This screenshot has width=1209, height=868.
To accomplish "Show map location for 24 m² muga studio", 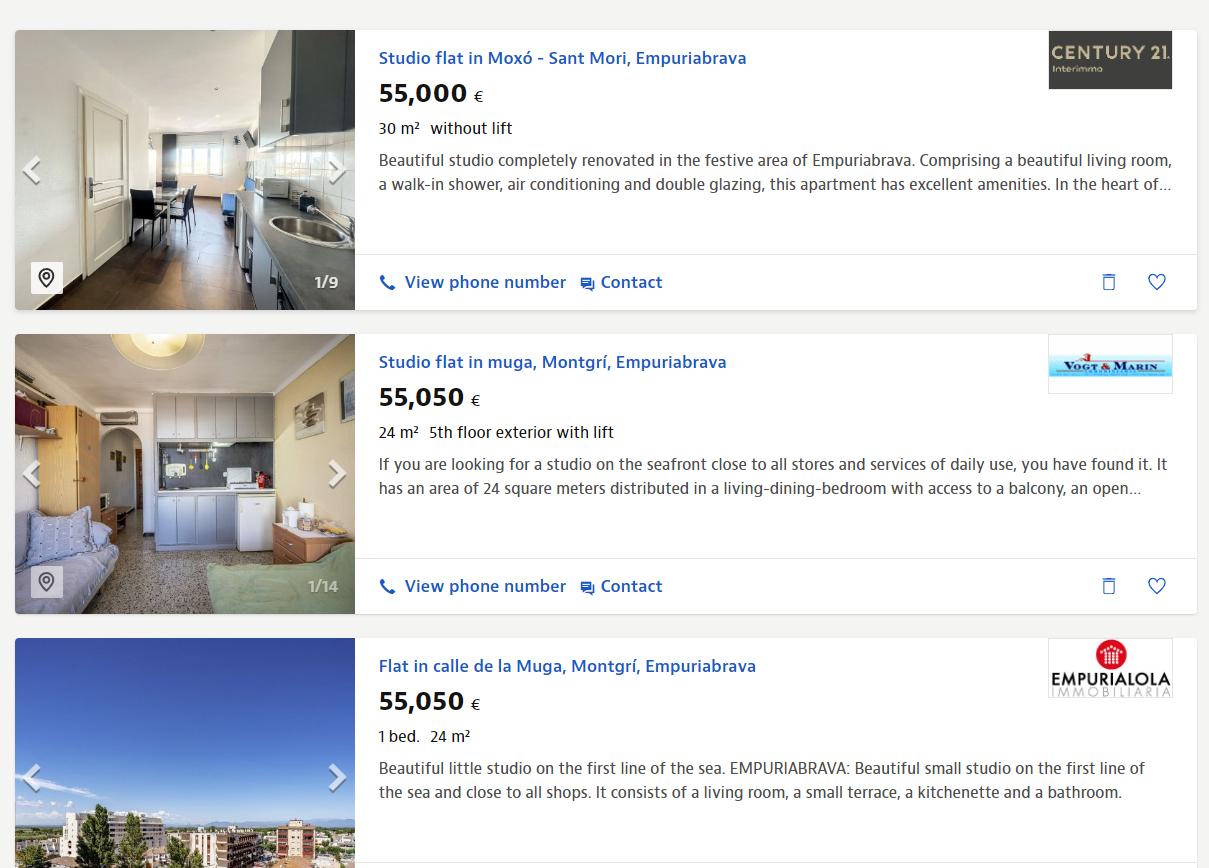I will [46, 582].
